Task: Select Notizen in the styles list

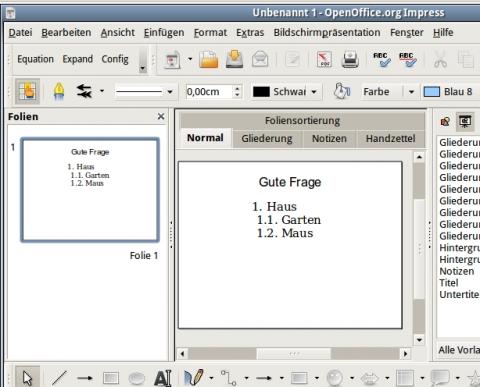Action: [x=457, y=271]
